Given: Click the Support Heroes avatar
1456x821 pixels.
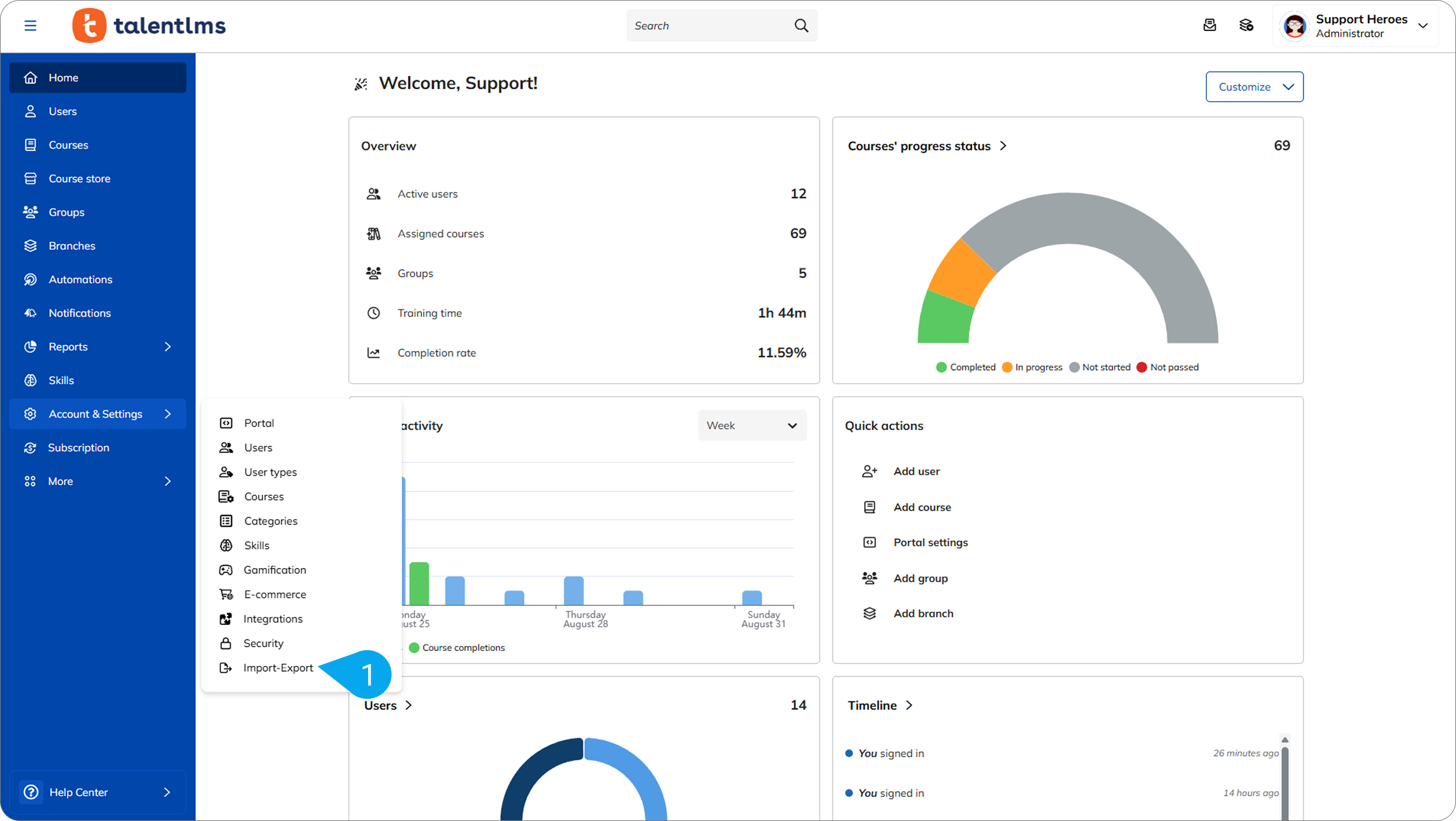Looking at the screenshot, I should (1295, 26).
